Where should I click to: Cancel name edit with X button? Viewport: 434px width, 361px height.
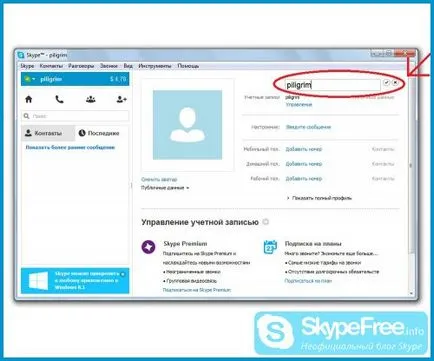tap(395, 83)
